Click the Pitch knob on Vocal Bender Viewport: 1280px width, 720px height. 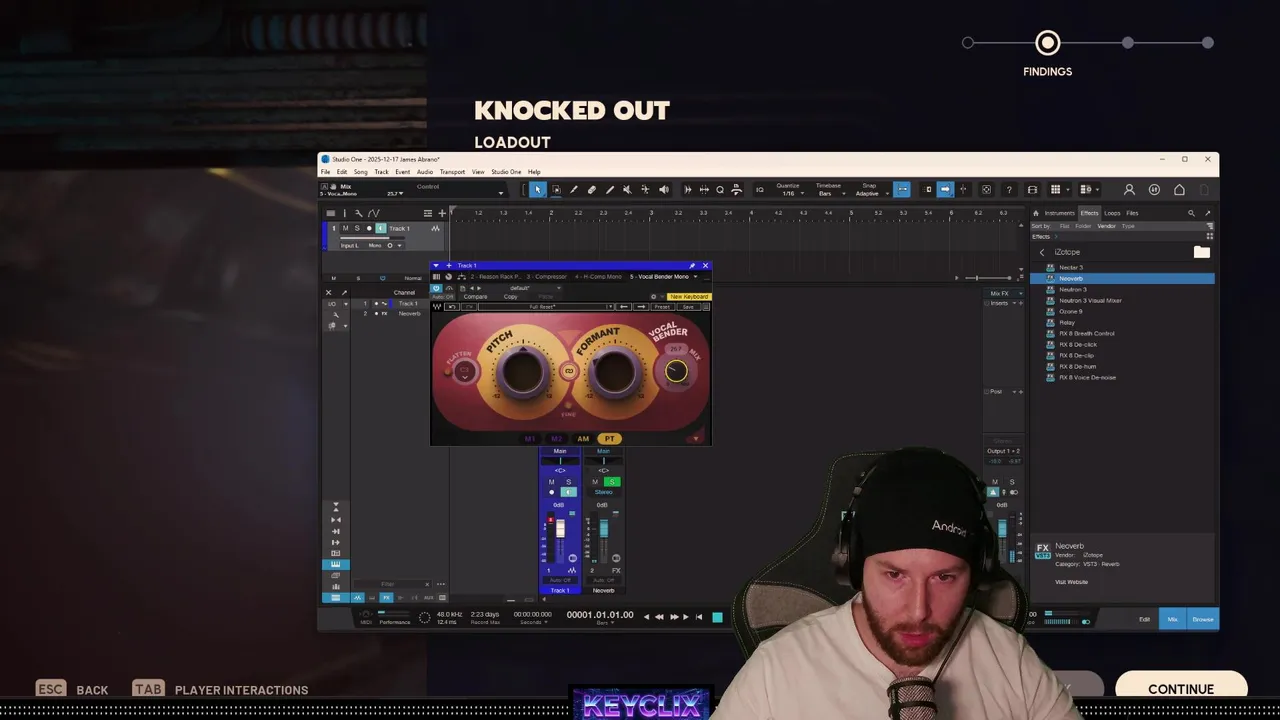pyautogui.click(x=521, y=371)
